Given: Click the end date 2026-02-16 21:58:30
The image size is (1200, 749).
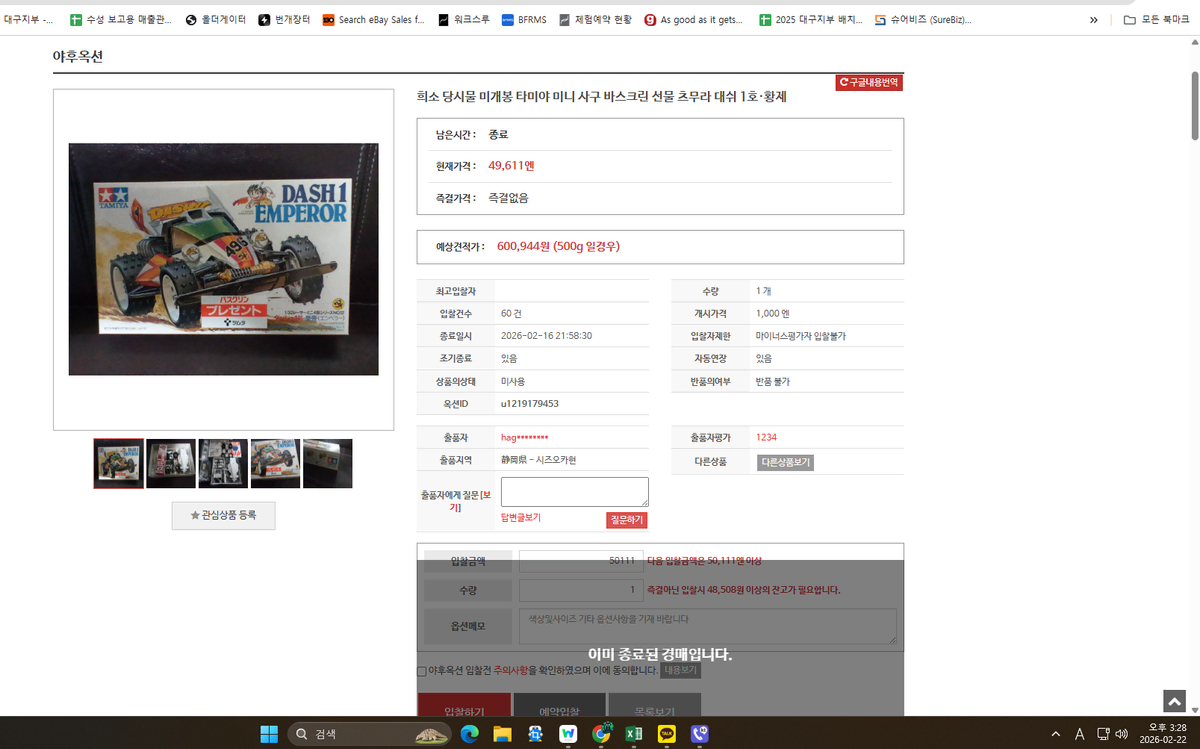Looking at the screenshot, I should coord(546,335).
